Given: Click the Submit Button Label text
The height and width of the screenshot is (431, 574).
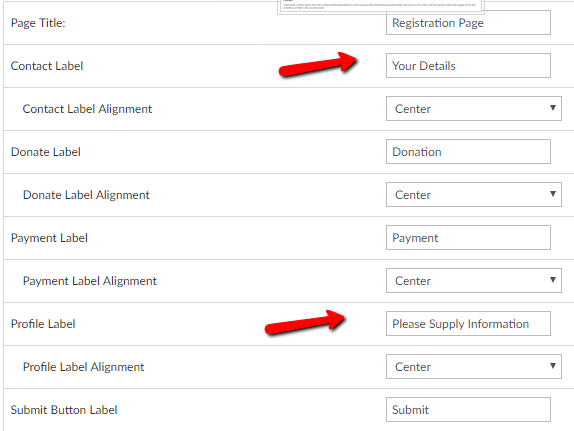Looking at the screenshot, I should pos(64,410).
